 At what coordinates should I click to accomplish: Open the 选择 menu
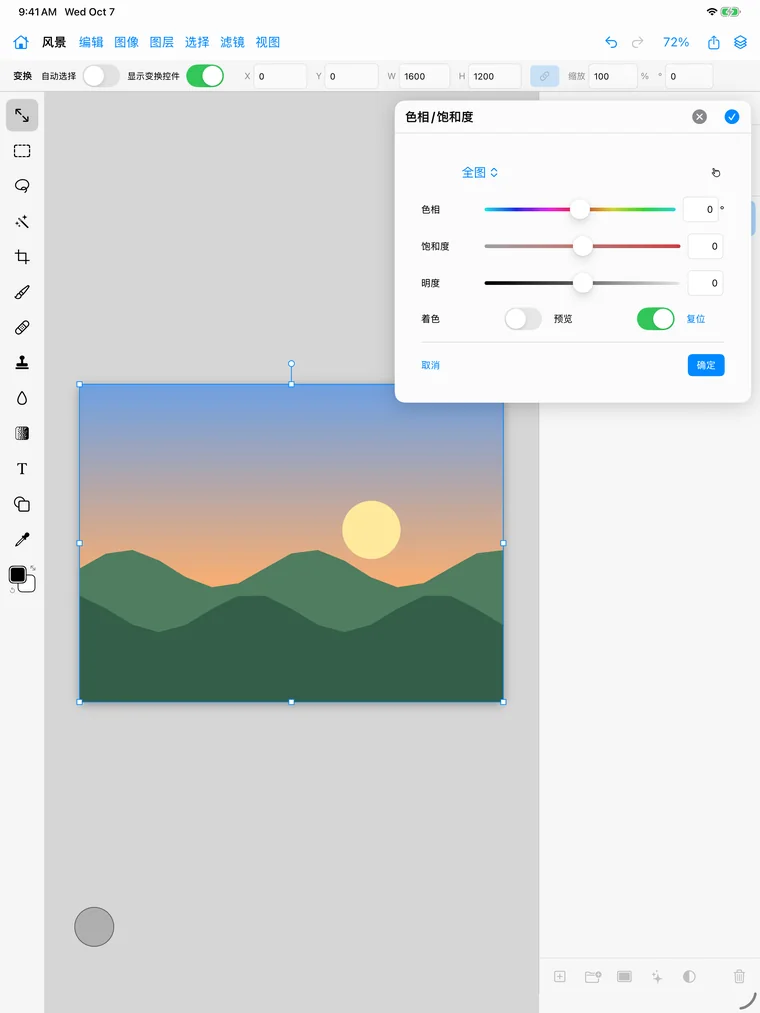pyautogui.click(x=197, y=42)
